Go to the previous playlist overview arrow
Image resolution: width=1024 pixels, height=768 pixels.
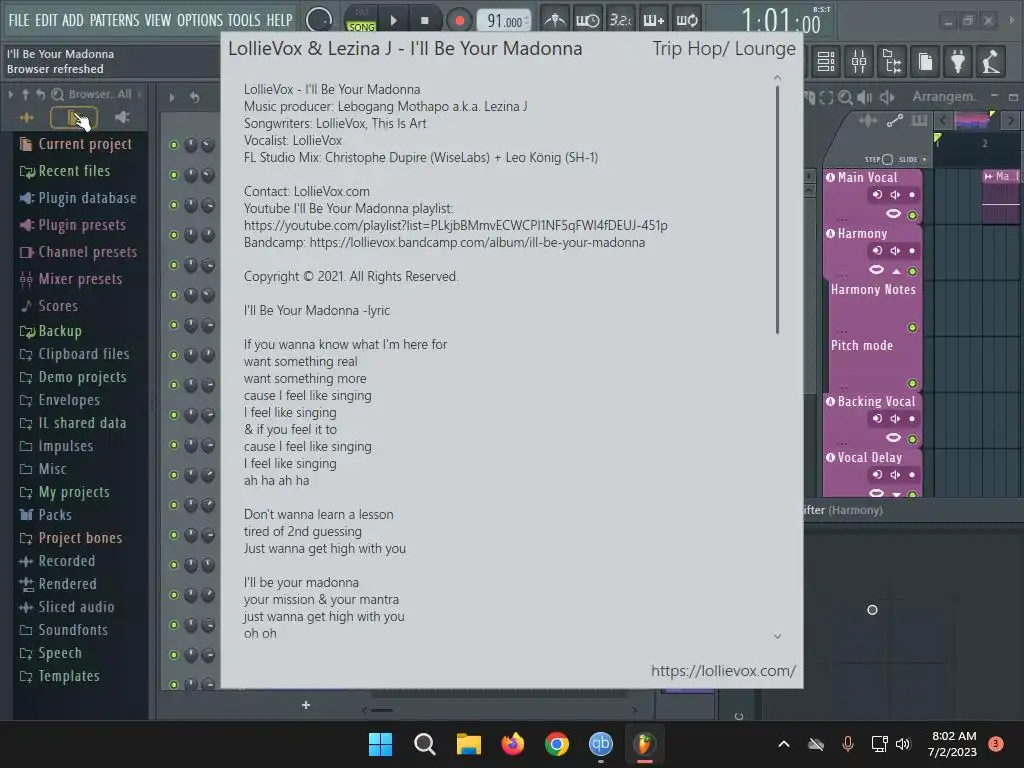click(x=942, y=120)
